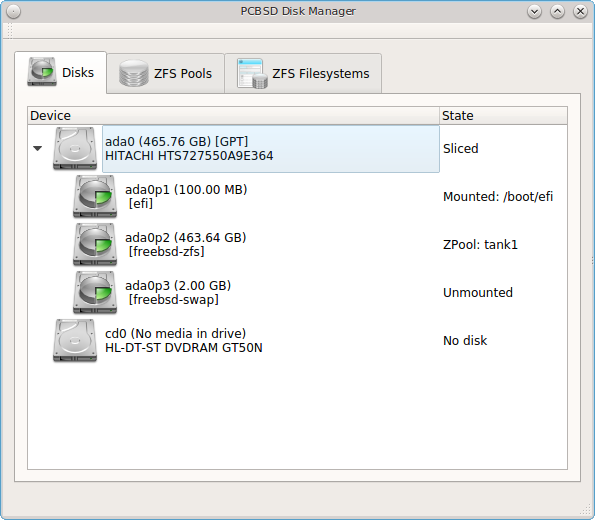
Task: Maximize the PCBSD Disk Manager window
Action: pos(557,11)
